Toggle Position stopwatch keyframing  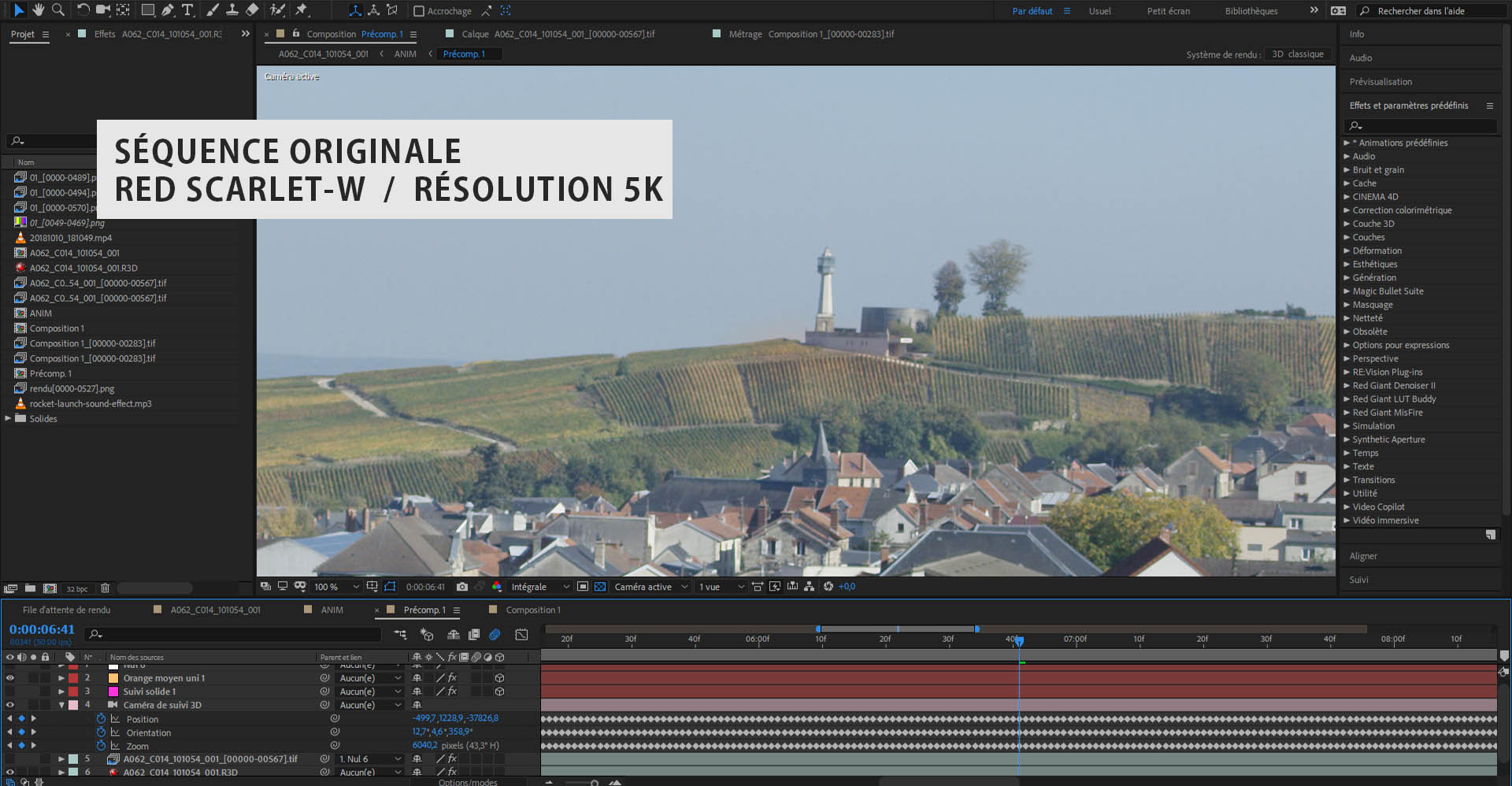coord(101,719)
